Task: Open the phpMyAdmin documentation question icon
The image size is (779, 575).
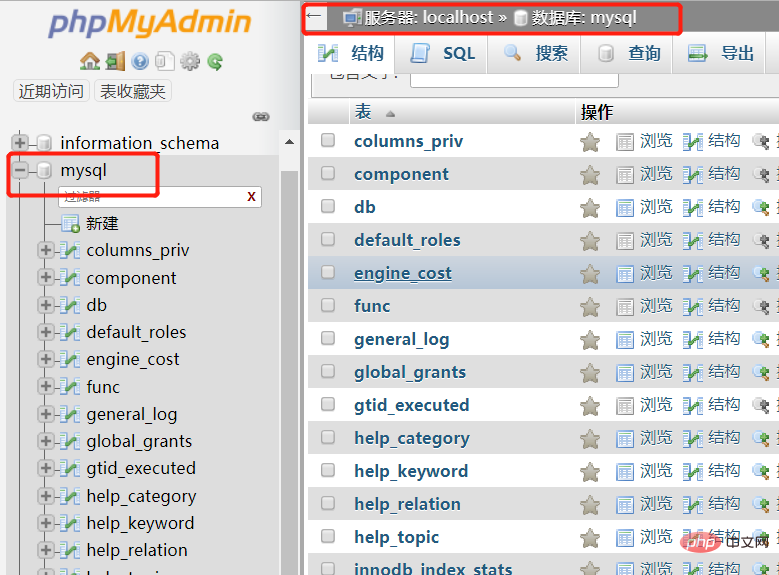Action: coord(140,62)
